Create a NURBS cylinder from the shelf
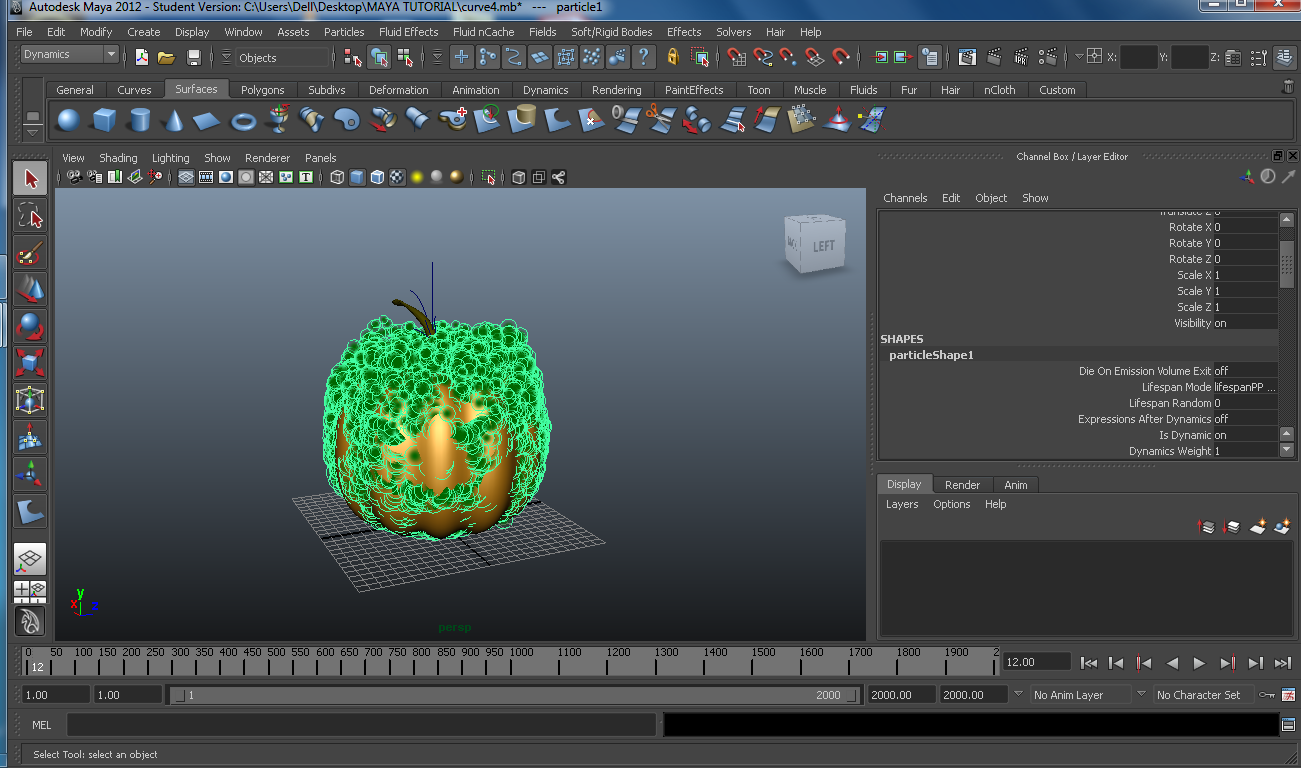1301x768 pixels. [139, 120]
